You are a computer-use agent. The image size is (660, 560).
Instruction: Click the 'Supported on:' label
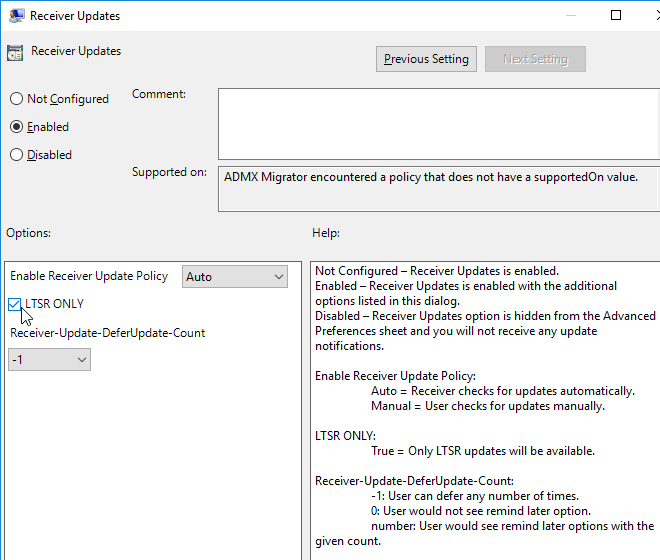click(169, 172)
